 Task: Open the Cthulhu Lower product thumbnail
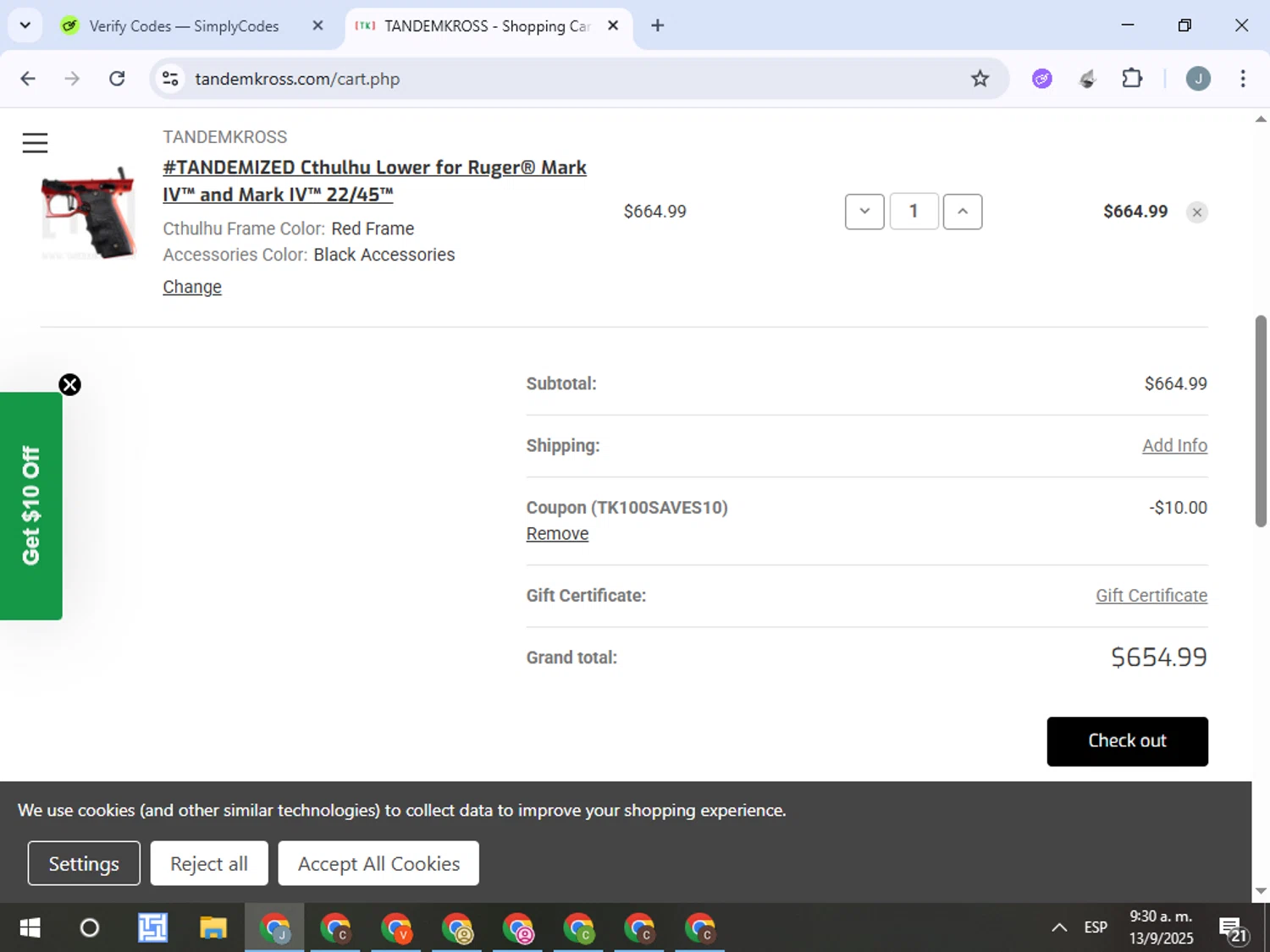88,213
